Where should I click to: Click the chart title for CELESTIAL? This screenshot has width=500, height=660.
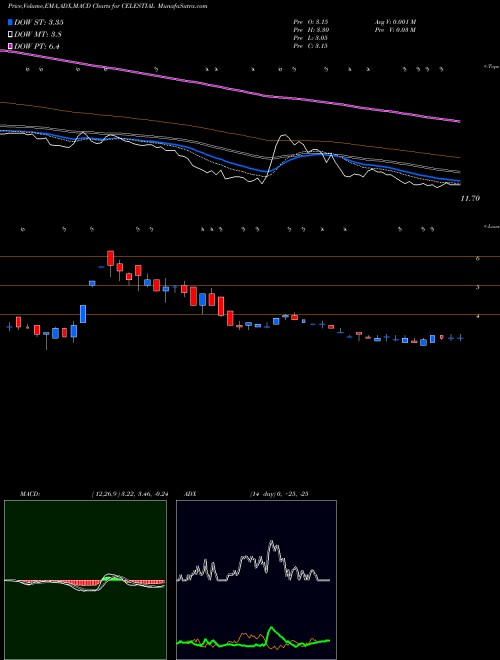108,6
